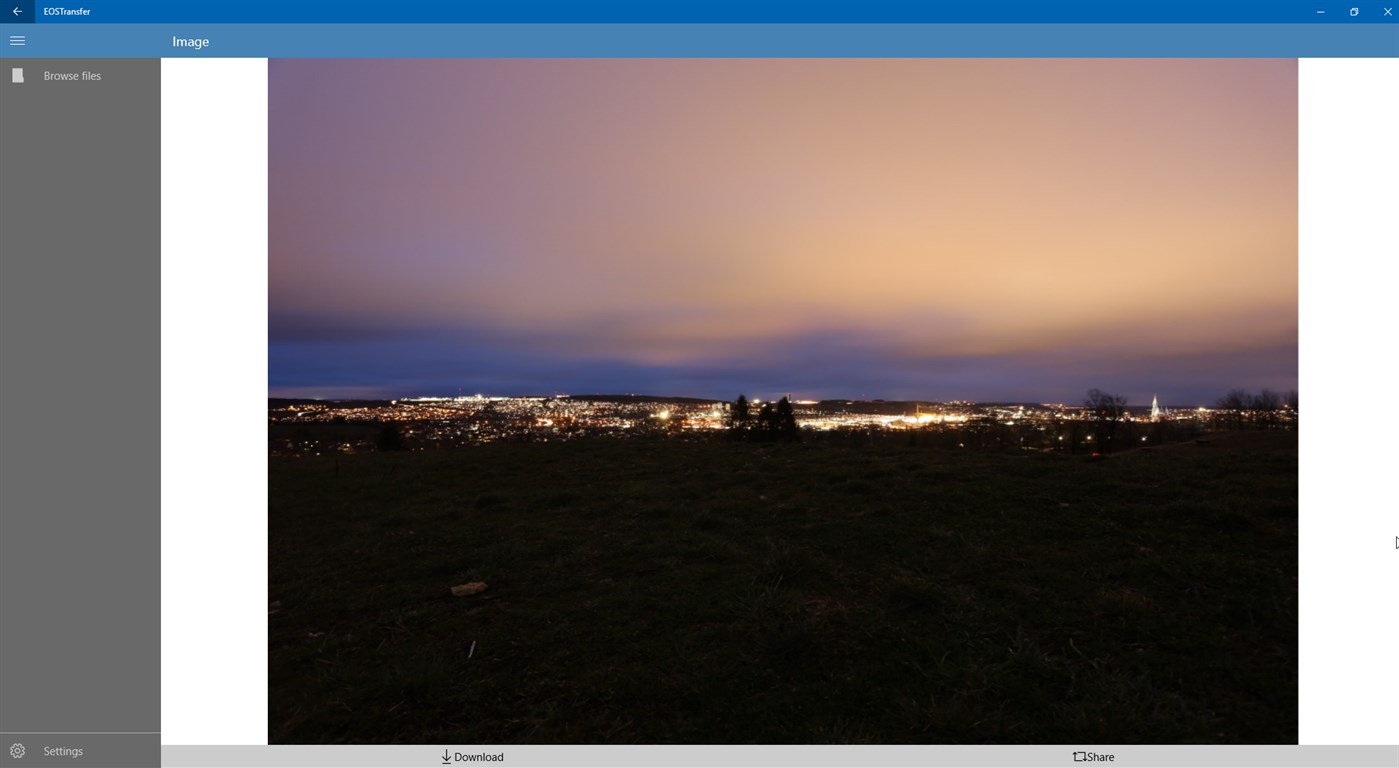1399x768 pixels.
Task: Click the download arrow icon on the command bar
Action: [445, 757]
